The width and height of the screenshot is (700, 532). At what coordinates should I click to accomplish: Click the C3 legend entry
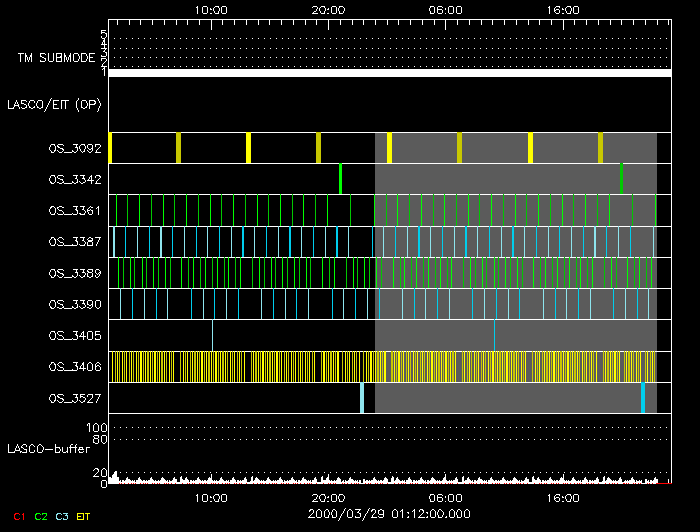(x=61, y=516)
